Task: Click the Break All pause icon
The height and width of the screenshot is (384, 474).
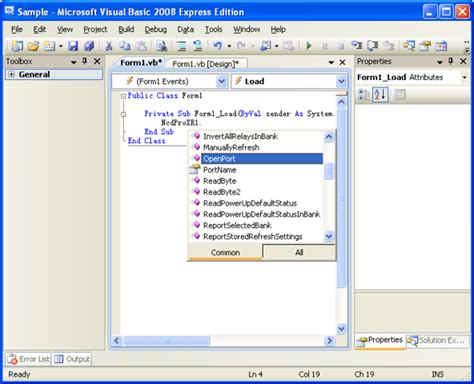Action: pos(325,46)
